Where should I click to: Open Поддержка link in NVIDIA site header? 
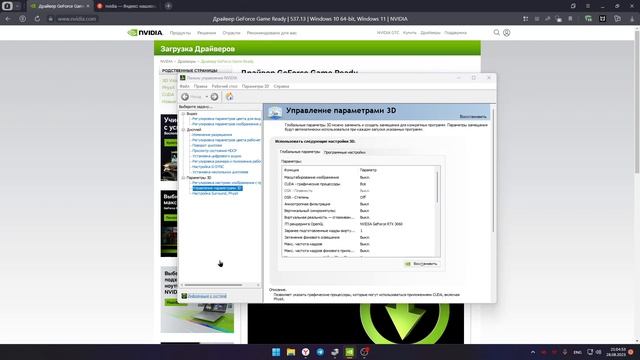[x=456, y=33]
